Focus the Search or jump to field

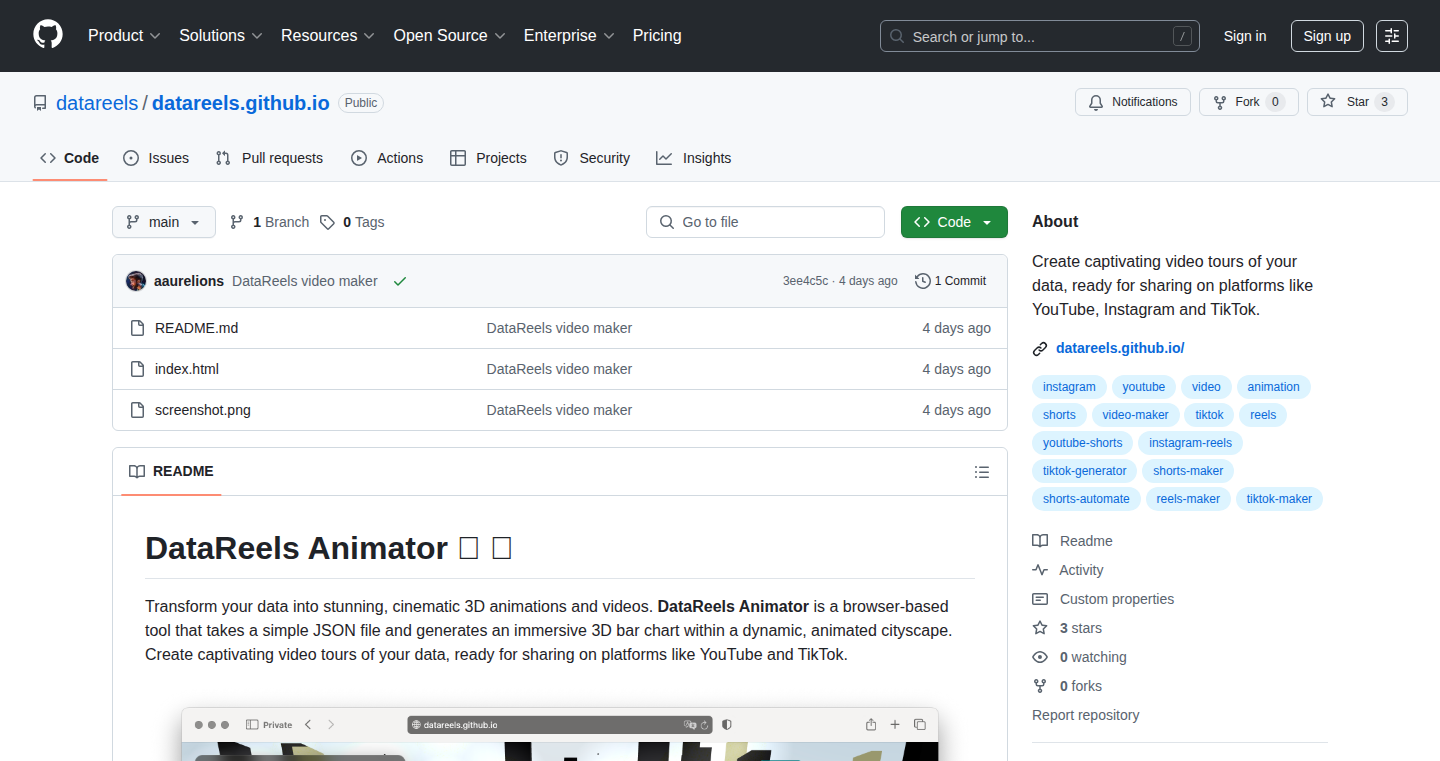[x=1040, y=36]
